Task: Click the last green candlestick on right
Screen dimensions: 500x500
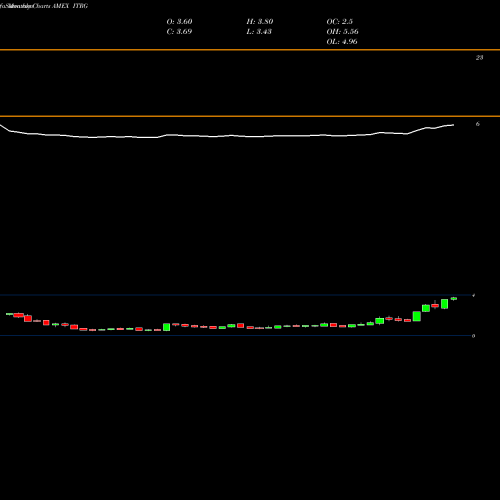Action: point(454,299)
